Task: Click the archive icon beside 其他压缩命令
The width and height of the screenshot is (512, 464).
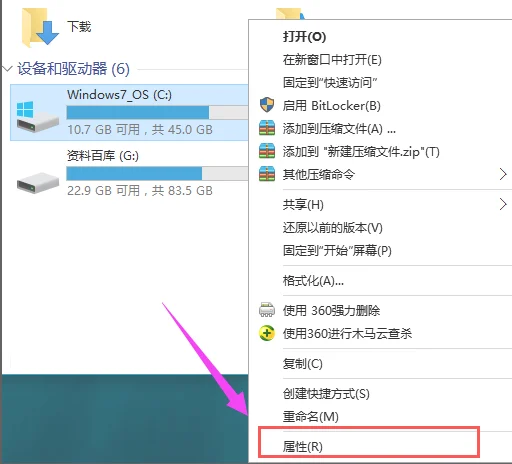Action: [x=267, y=174]
